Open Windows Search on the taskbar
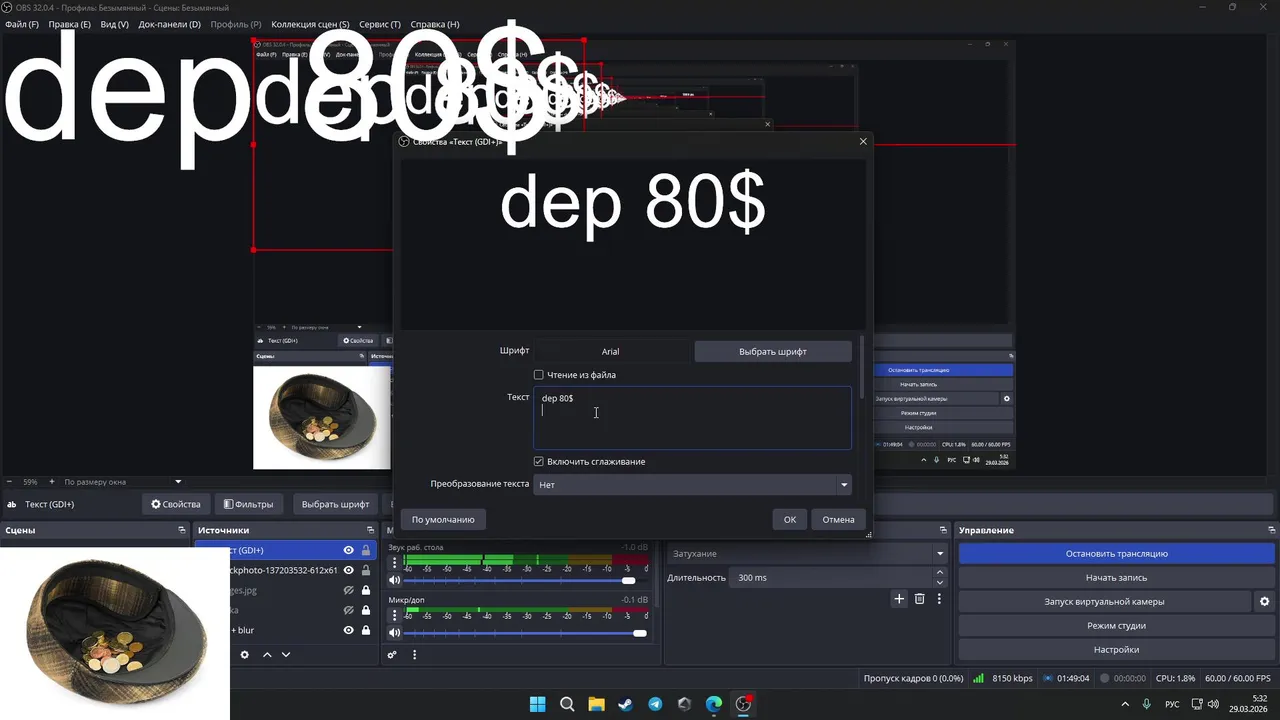The image size is (1280, 720). tap(567, 704)
